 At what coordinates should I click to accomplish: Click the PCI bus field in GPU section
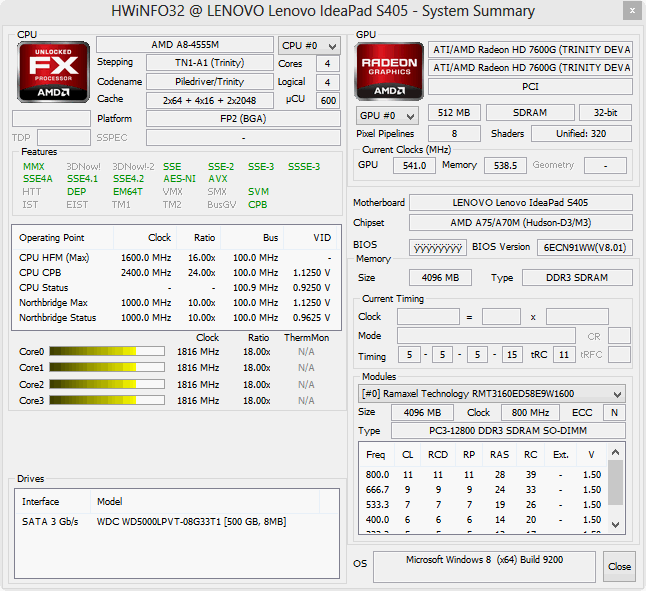530,86
